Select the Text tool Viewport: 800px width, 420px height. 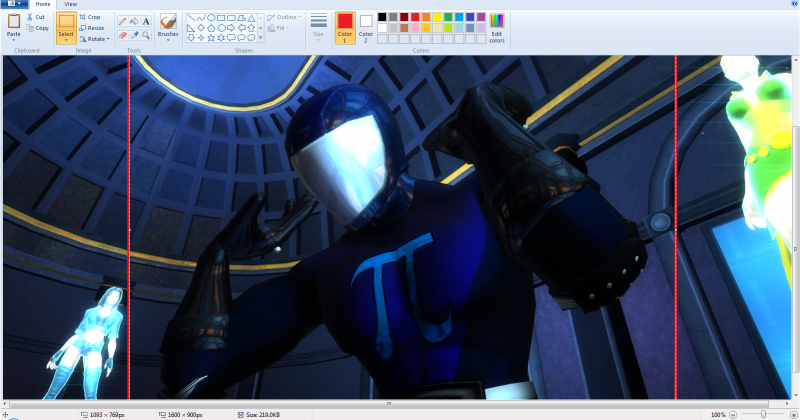pyautogui.click(x=146, y=21)
